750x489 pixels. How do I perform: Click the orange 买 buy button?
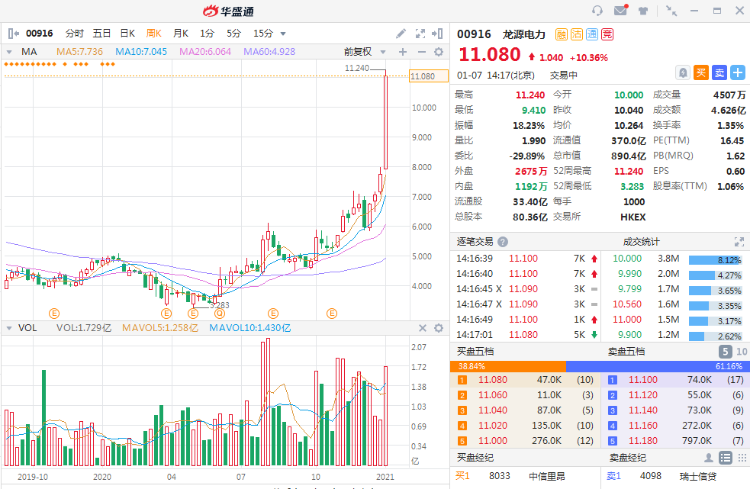click(x=701, y=72)
